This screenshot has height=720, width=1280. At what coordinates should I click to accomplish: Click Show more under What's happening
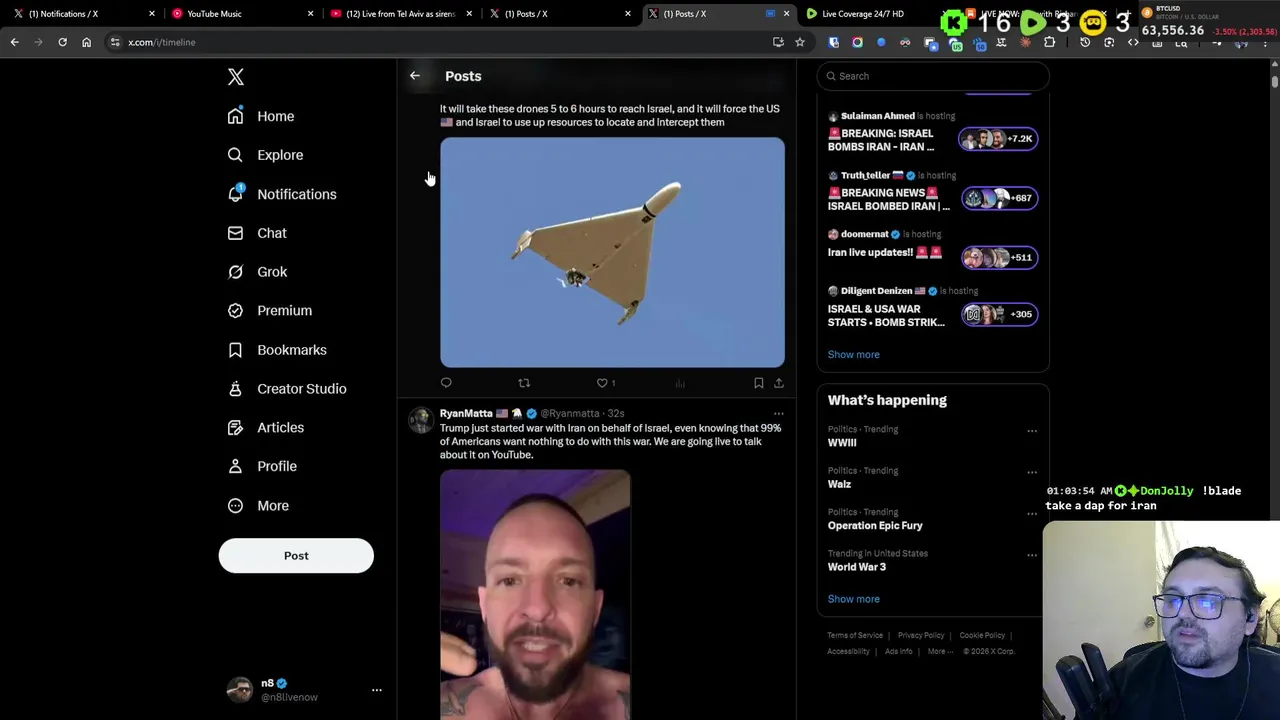[x=853, y=599]
